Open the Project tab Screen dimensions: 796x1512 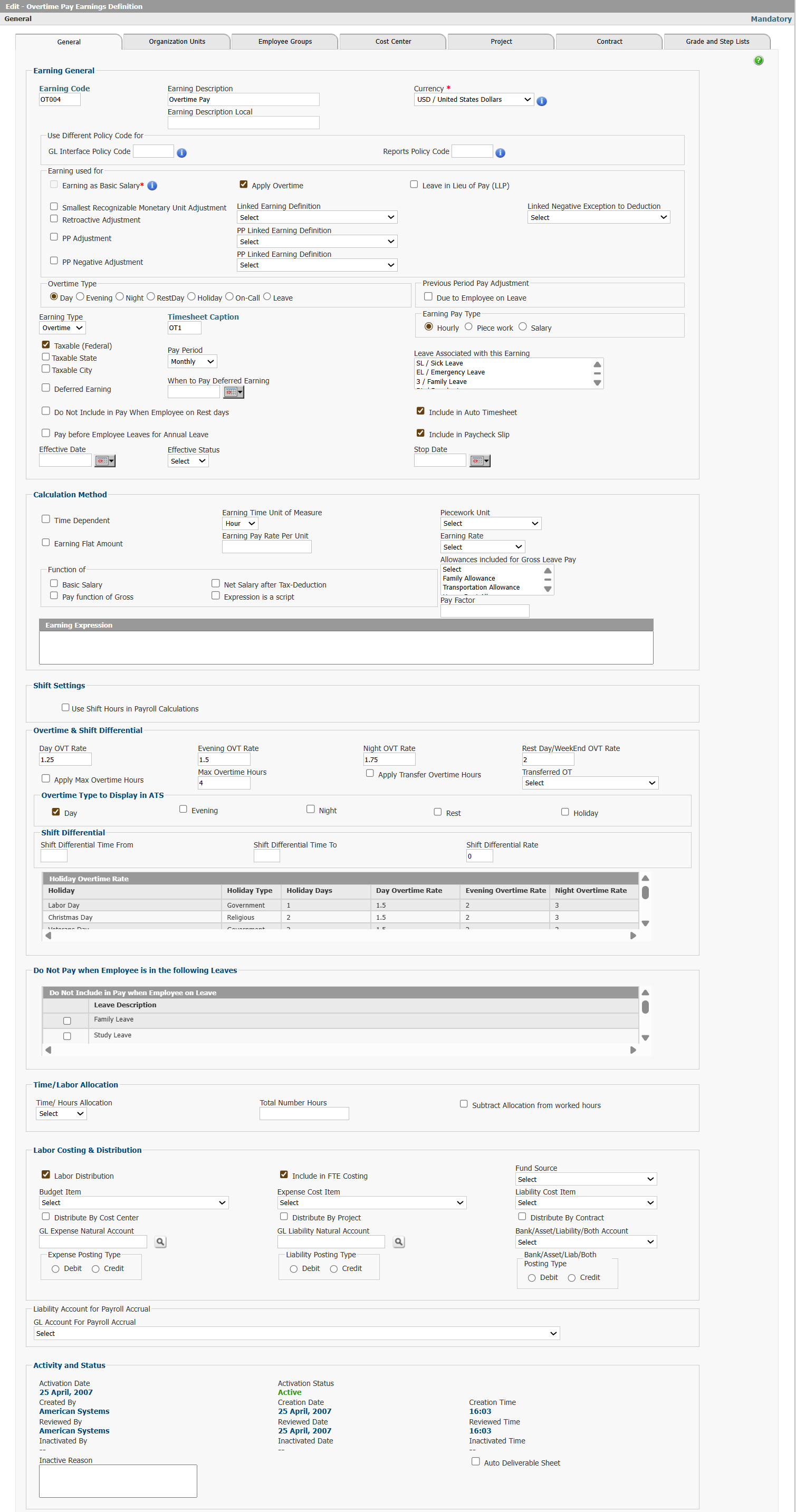(x=501, y=42)
